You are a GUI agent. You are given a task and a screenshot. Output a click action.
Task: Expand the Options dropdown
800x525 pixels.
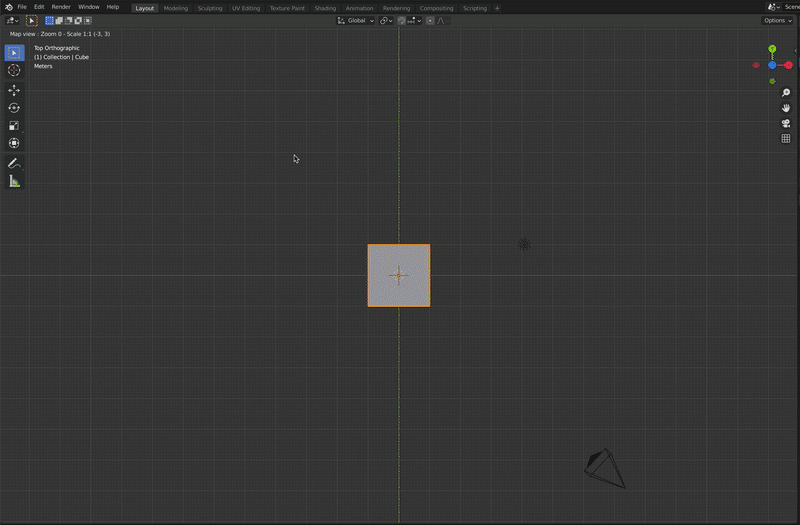coord(777,20)
